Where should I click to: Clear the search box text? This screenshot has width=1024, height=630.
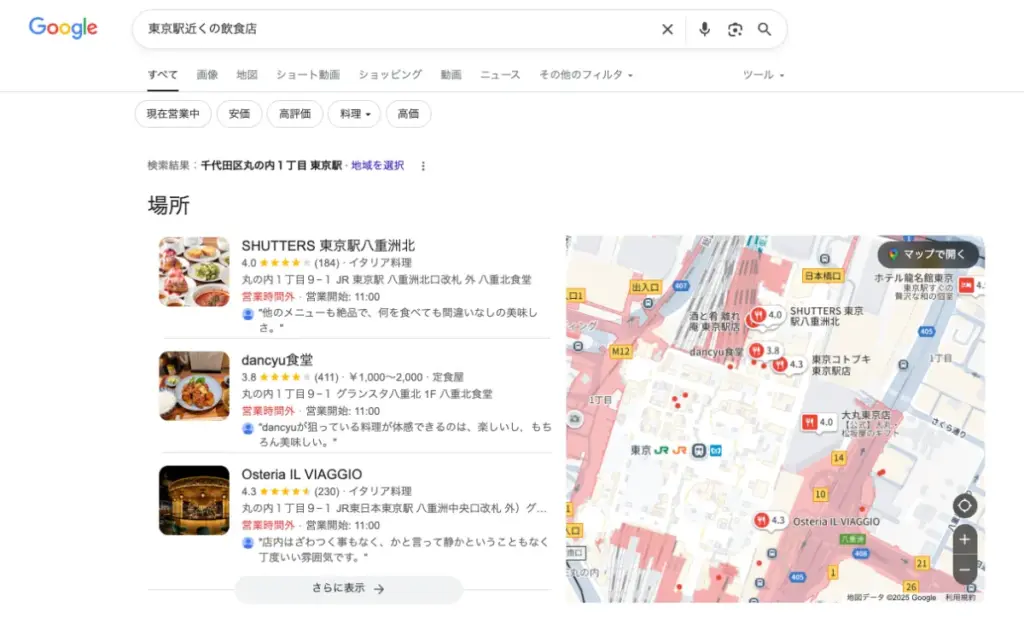point(668,29)
